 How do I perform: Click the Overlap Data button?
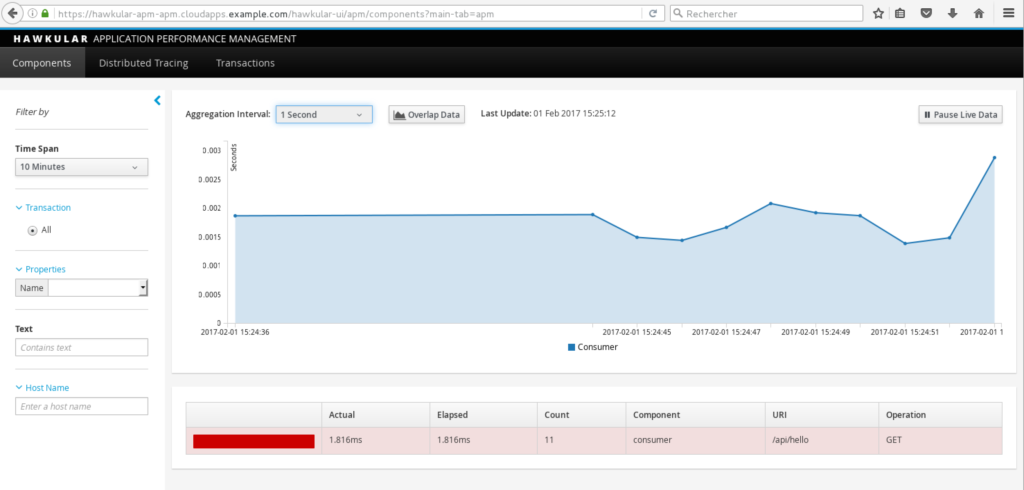coord(427,115)
